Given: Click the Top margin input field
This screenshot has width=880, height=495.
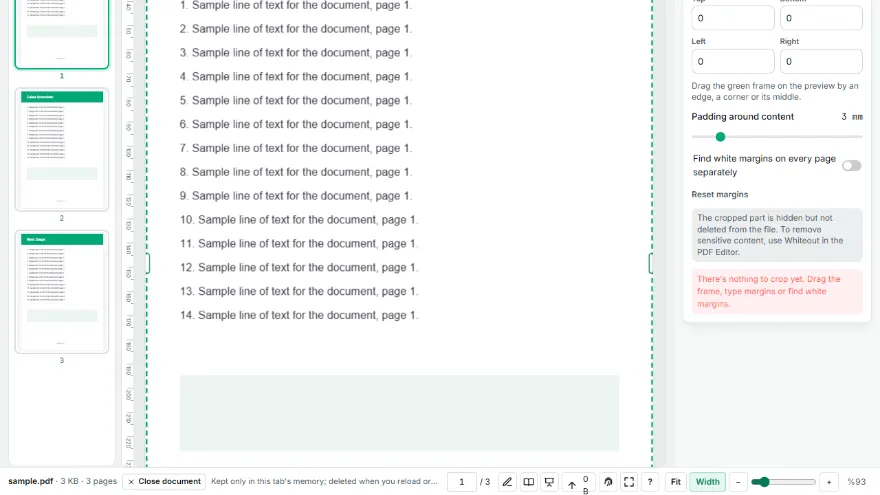Looking at the screenshot, I should pos(732,18).
